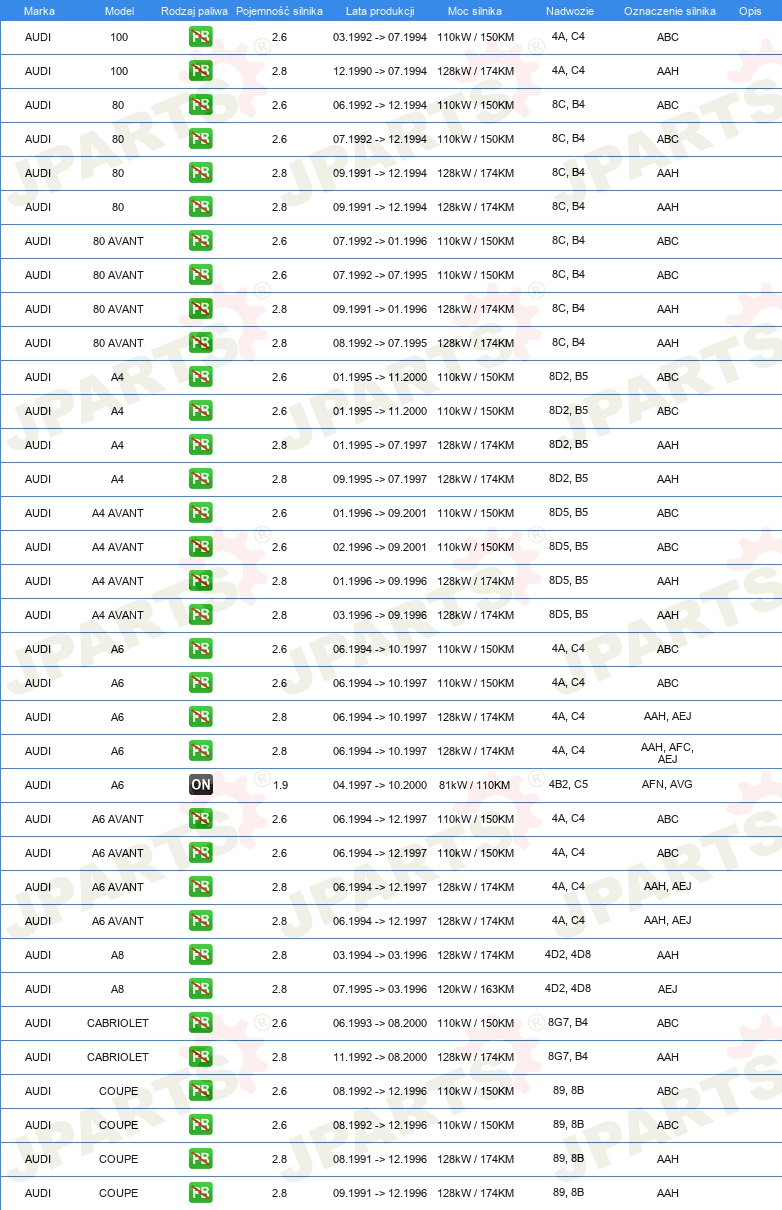This screenshot has width=782, height=1210.
Task: Click the date range 03.1994 -> 03.1996
Action: tap(380, 955)
